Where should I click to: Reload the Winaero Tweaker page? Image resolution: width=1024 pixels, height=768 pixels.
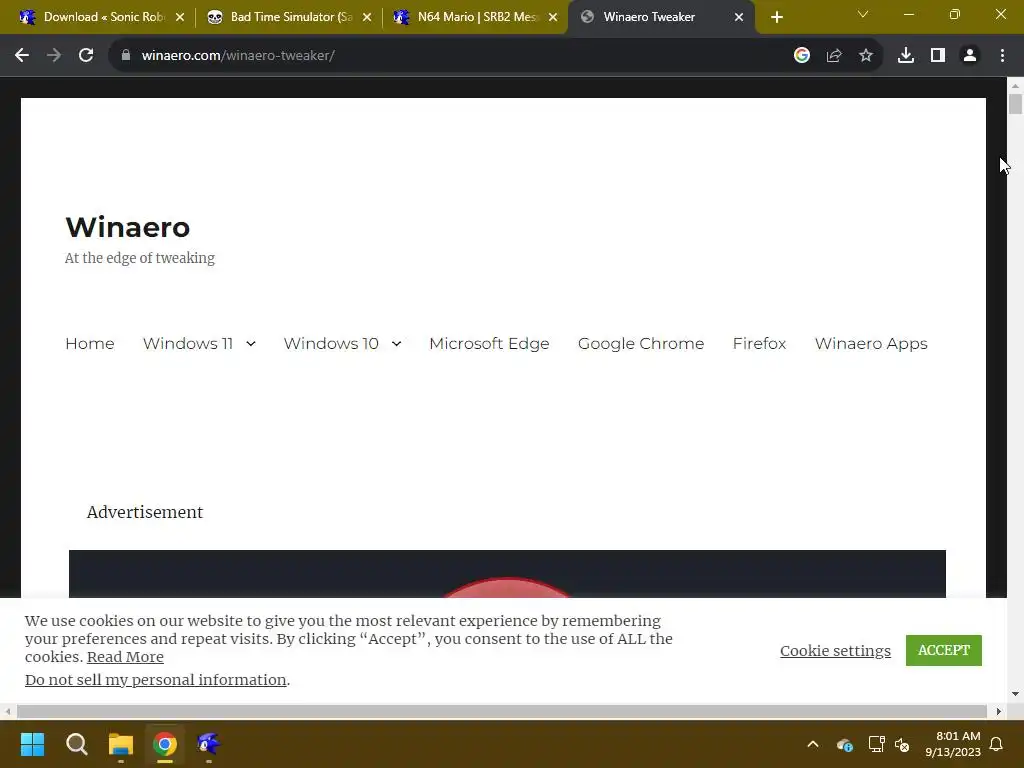pyautogui.click(x=86, y=56)
